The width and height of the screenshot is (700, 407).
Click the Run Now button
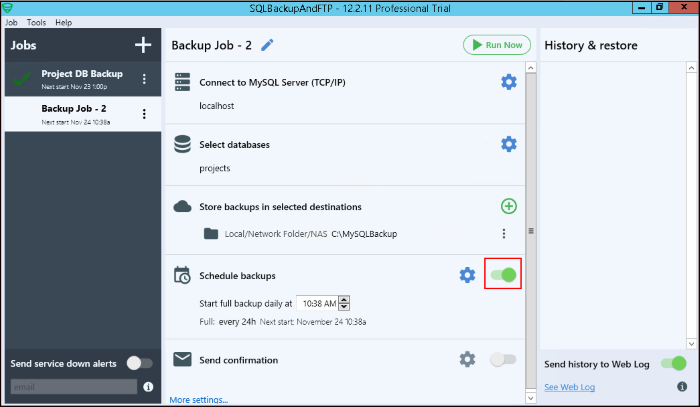[497, 45]
